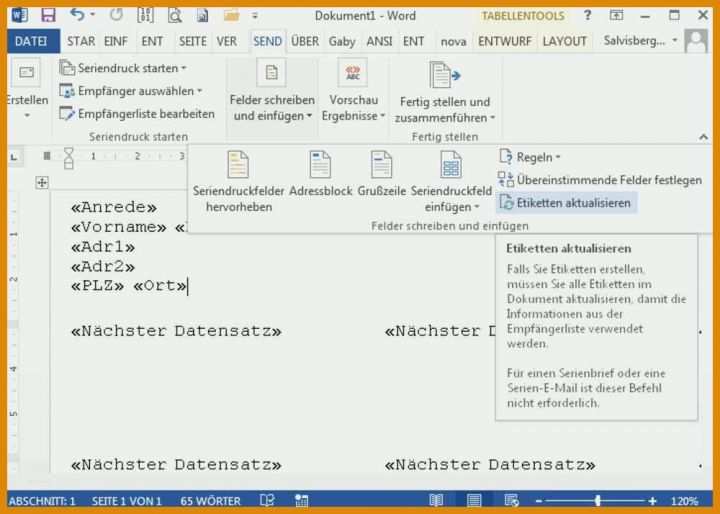
Task: Open the ÜBER ribbon tab
Action: [305, 41]
